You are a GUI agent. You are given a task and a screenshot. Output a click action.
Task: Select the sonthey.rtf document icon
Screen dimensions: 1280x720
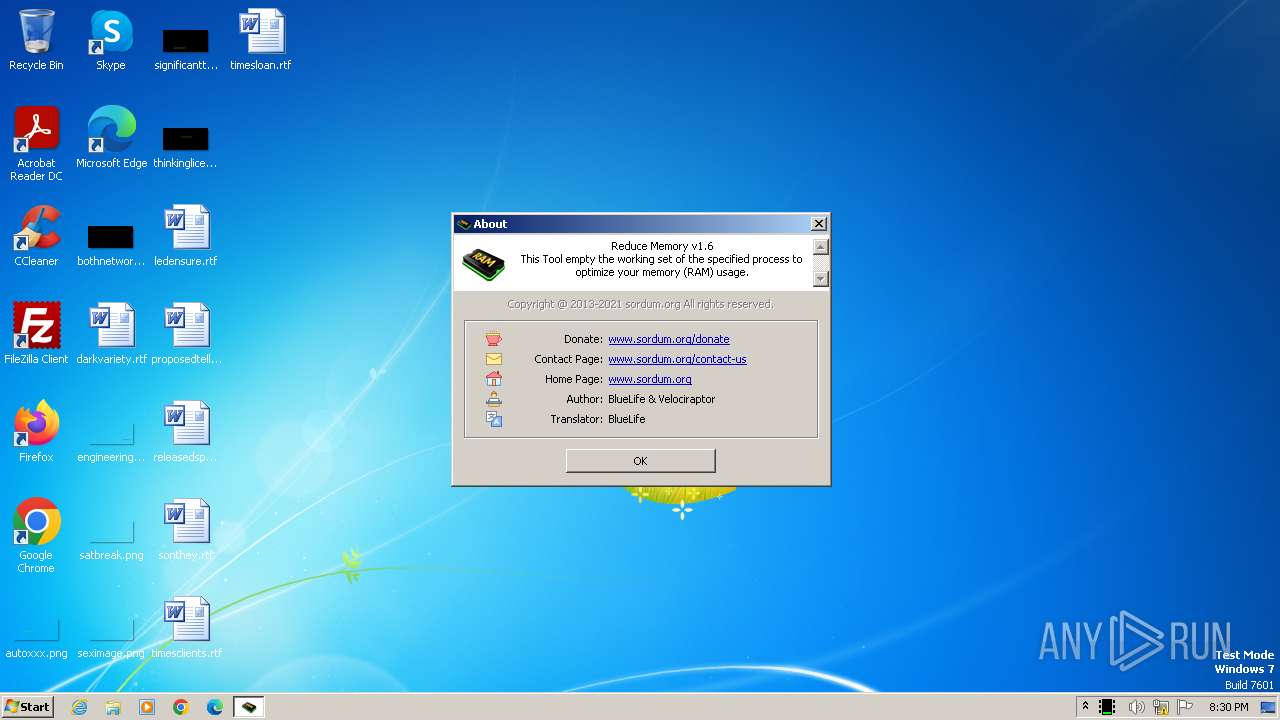pos(186,530)
